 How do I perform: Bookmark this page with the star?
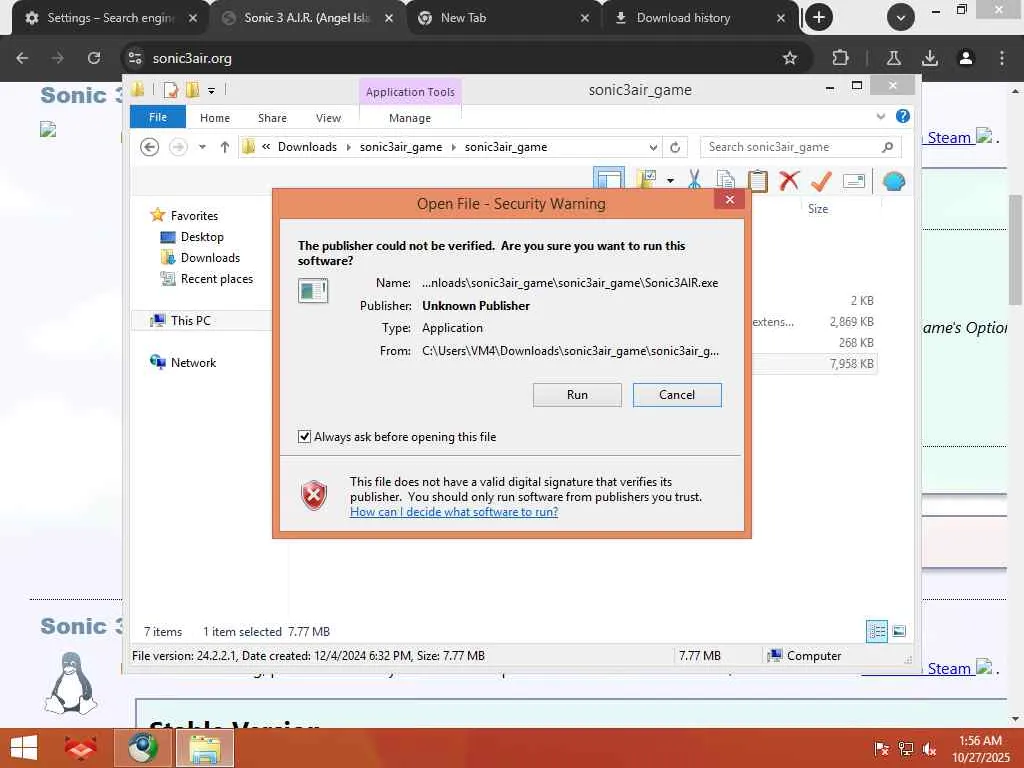click(x=790, y=58)
